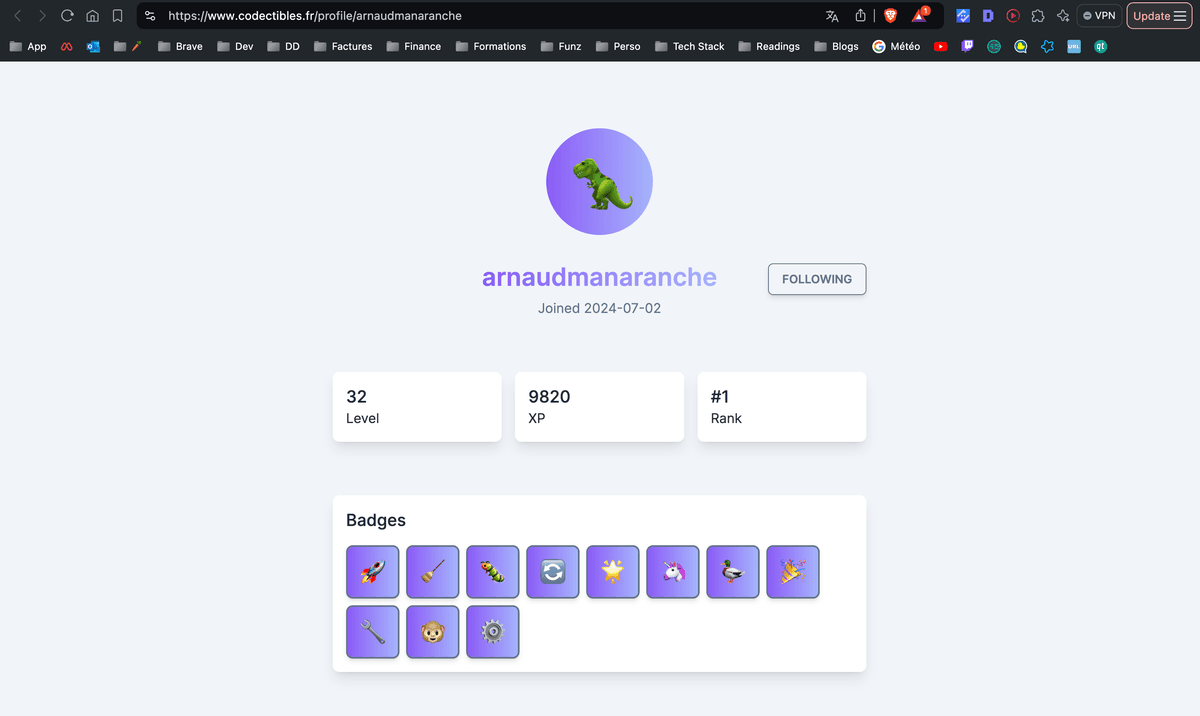Select the glowing star badge
Image resolution: width=1200 pixels, height=716 pixels.
612,571
